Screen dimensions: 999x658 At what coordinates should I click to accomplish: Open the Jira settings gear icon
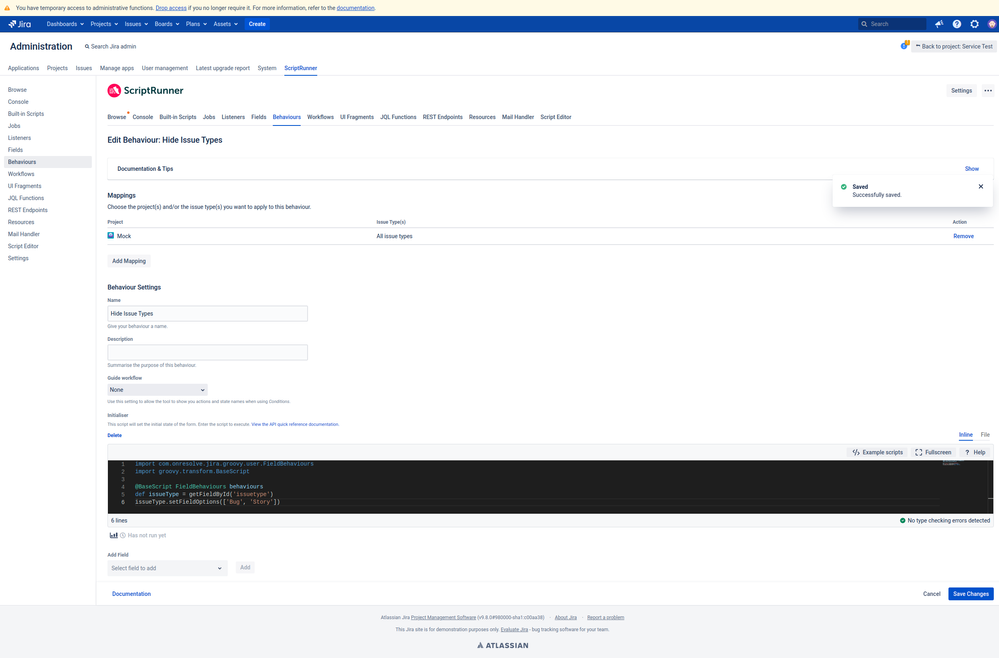point(974,23)
